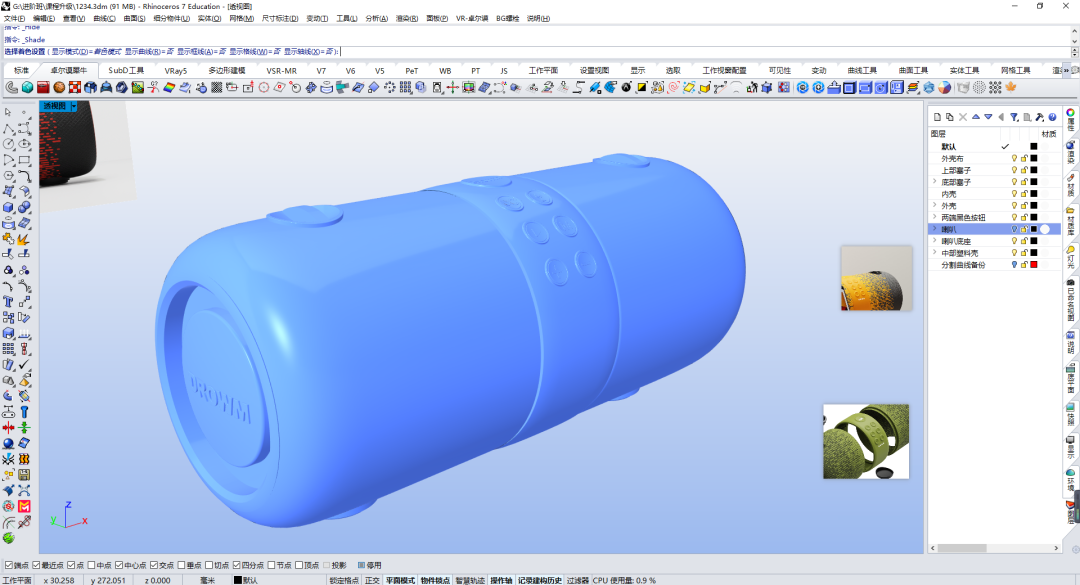Click the red X delete layer icon

coord(963,117)
